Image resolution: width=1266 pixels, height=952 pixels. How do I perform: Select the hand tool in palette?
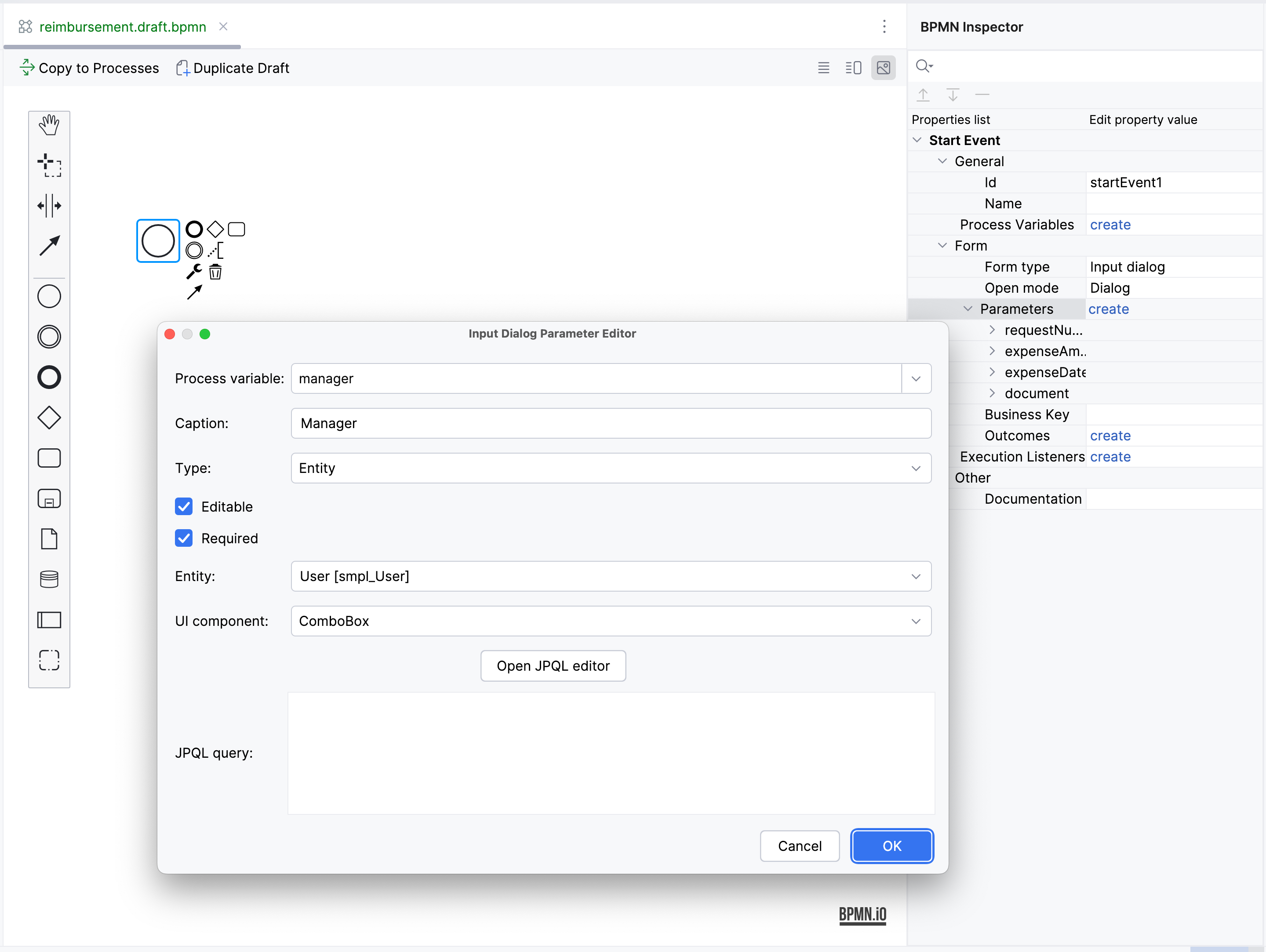[49, 125]
